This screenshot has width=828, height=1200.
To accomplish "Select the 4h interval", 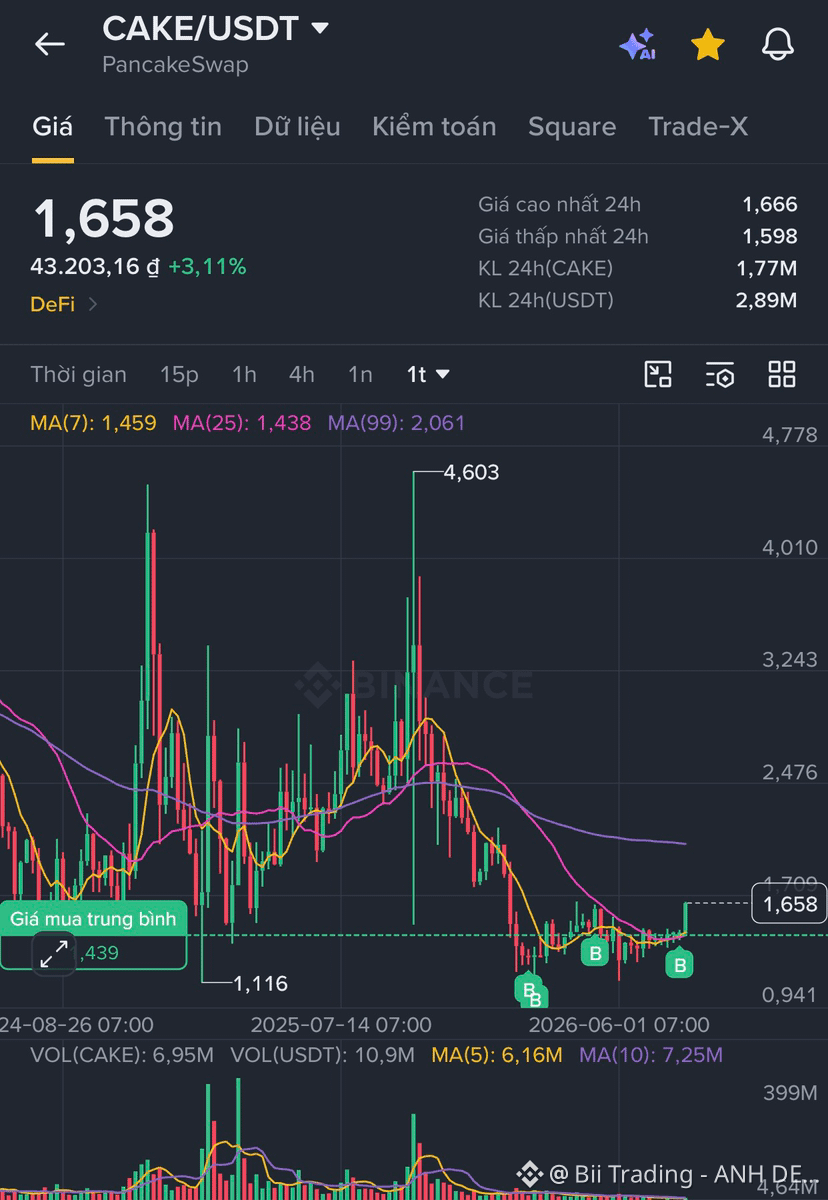I will [301, 374].
